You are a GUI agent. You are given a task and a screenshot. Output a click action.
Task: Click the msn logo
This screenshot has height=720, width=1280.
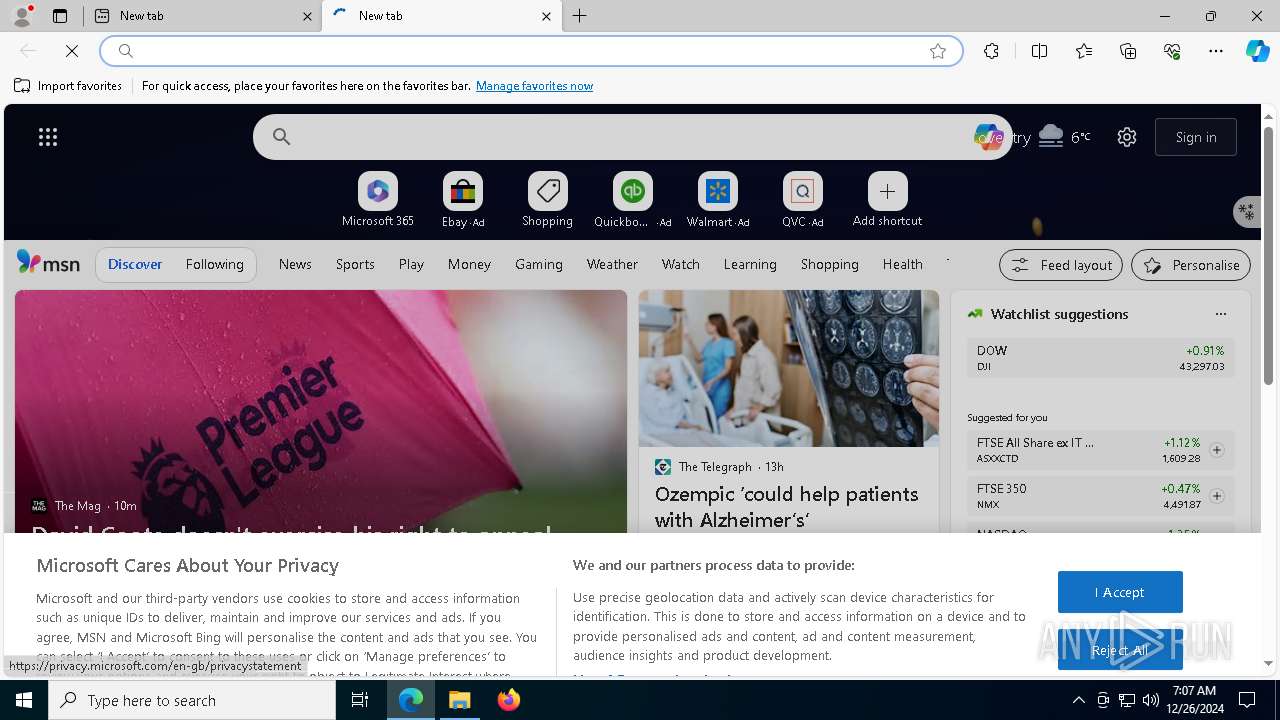48,263
